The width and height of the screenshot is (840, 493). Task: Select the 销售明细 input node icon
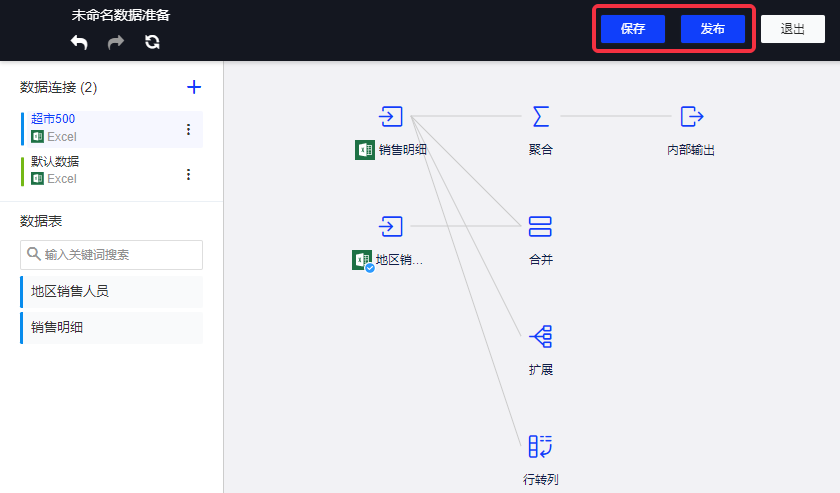[391, 117]
